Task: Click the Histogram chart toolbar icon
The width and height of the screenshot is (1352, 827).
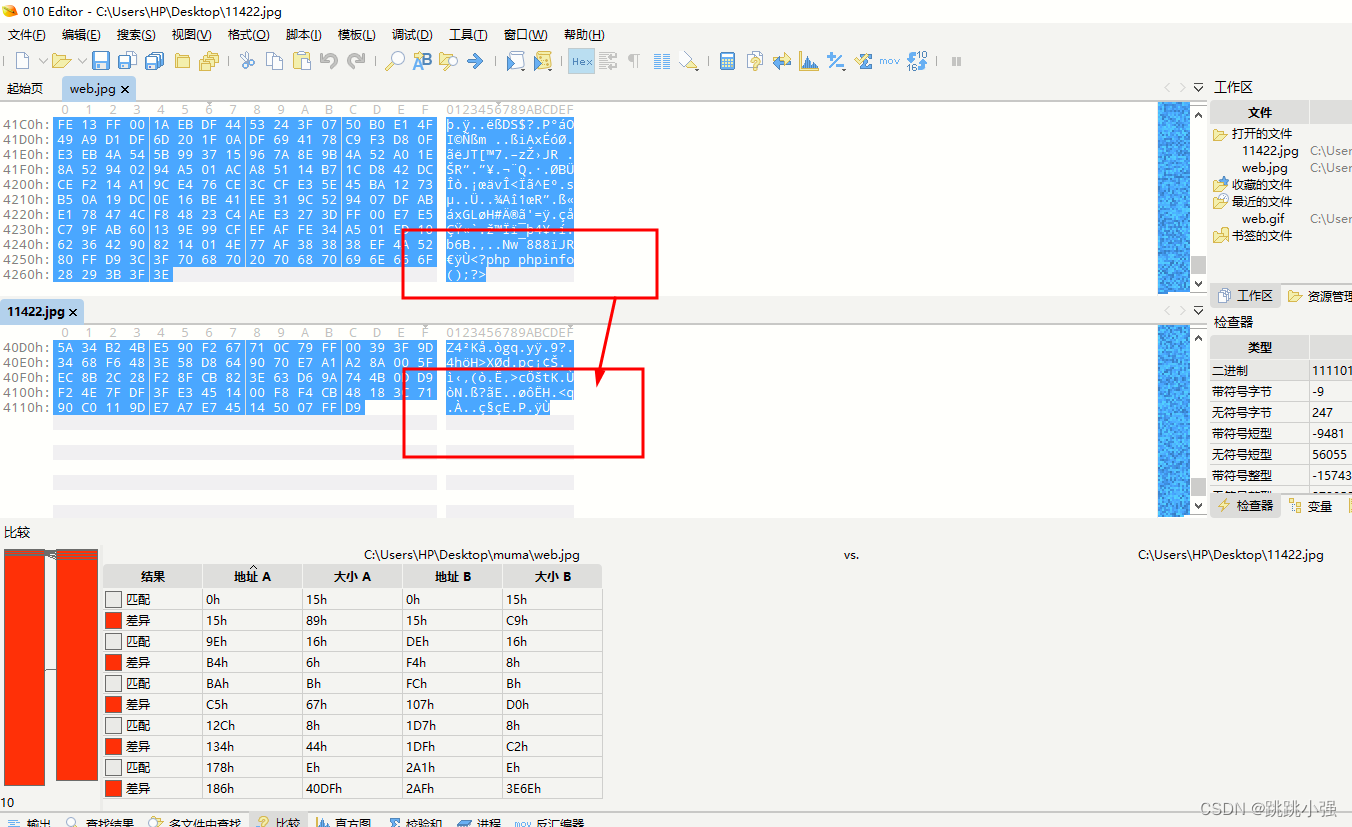Action: coord(809,61)
